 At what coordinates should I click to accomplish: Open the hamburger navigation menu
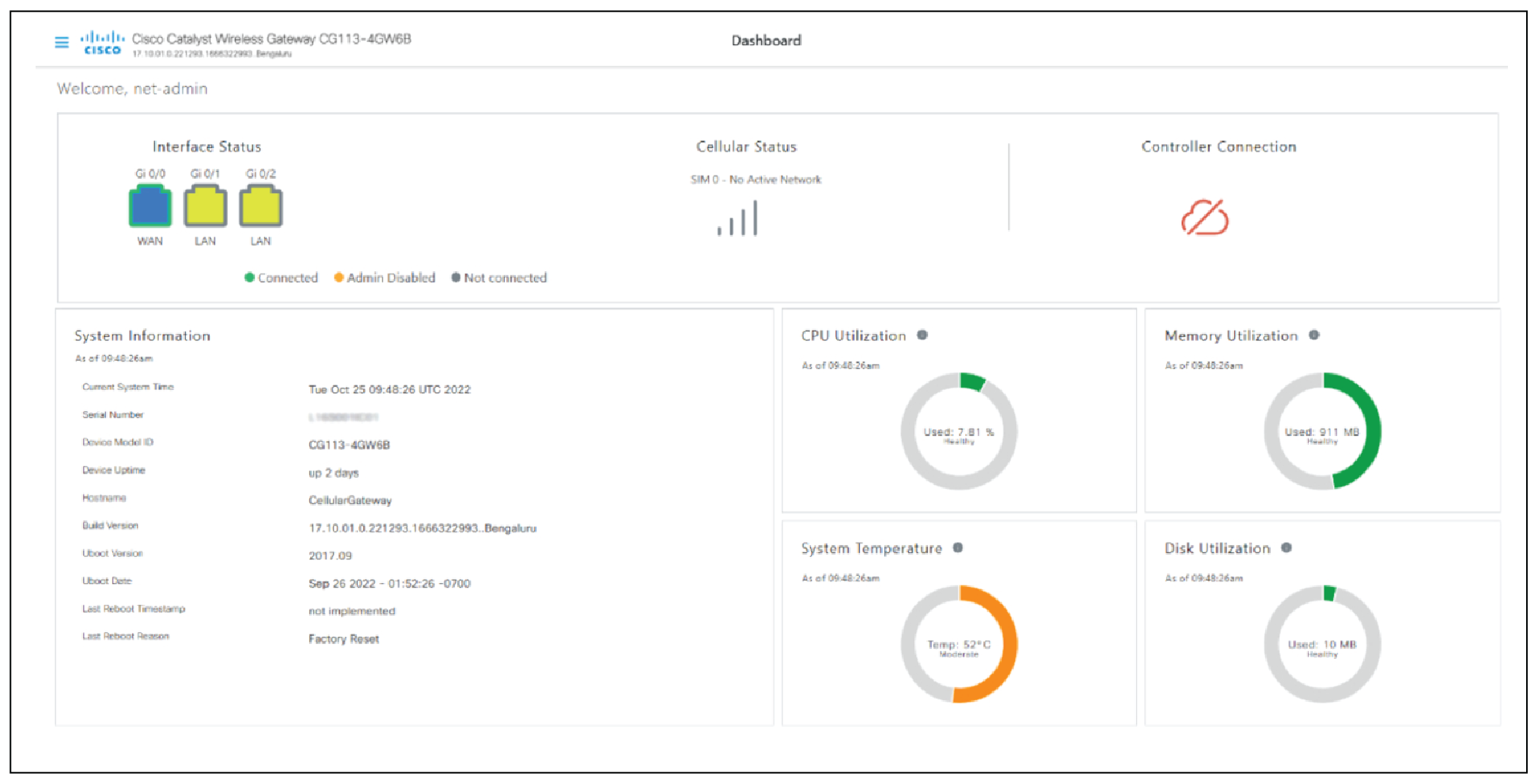click(62, 42)
